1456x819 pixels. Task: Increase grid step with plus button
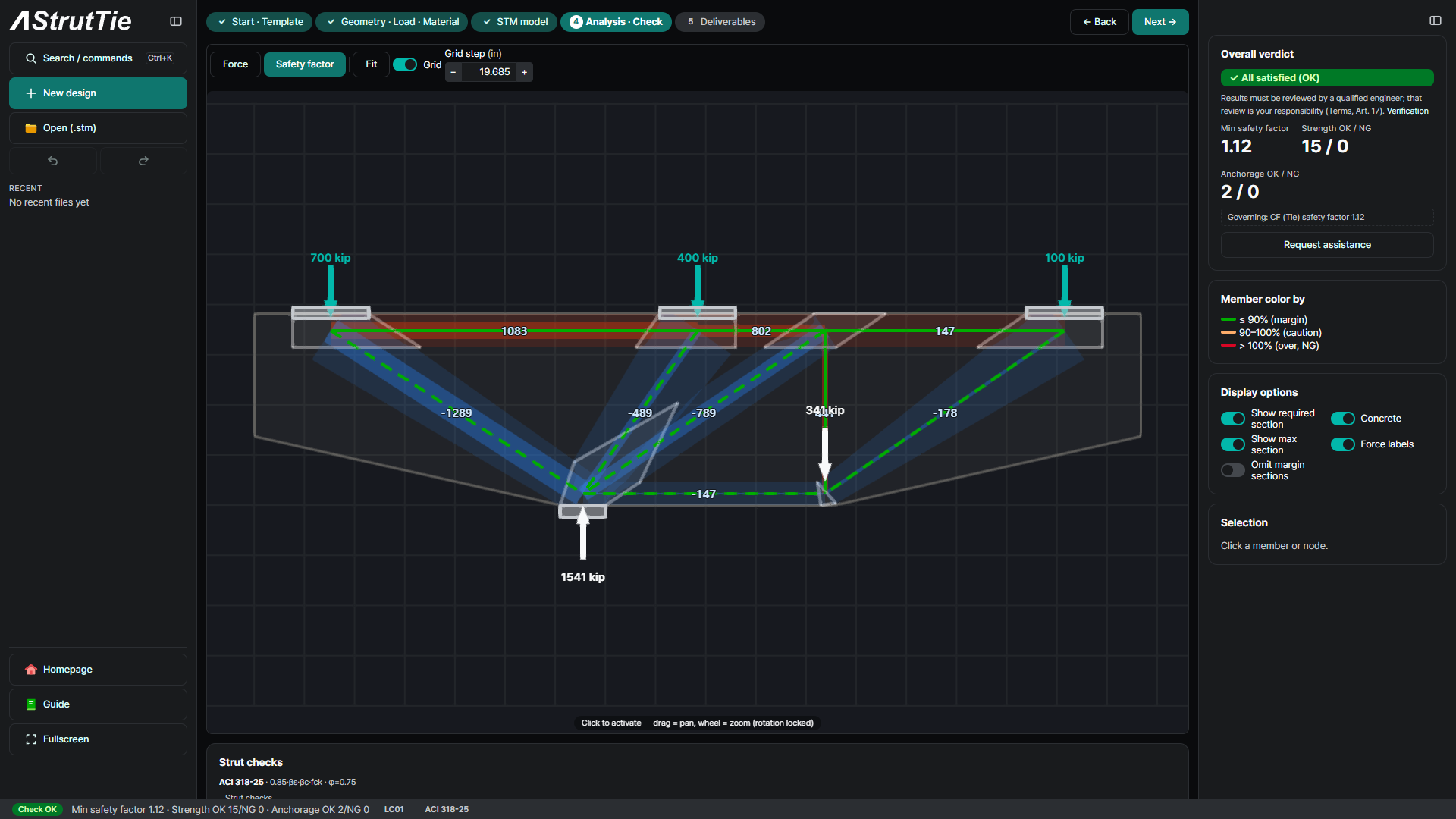(524, 72)
